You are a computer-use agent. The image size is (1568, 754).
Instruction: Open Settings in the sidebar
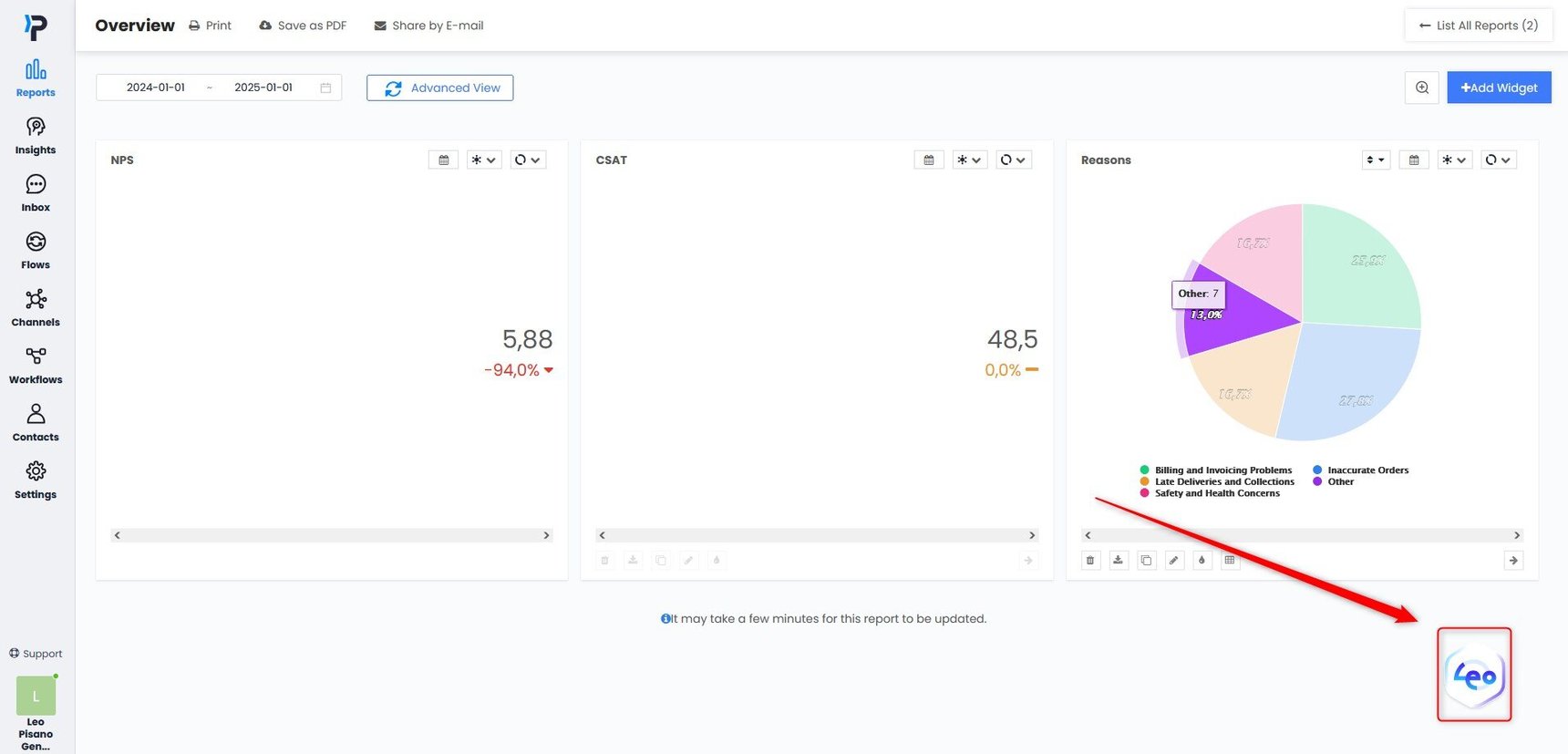(x=36, y=480)
